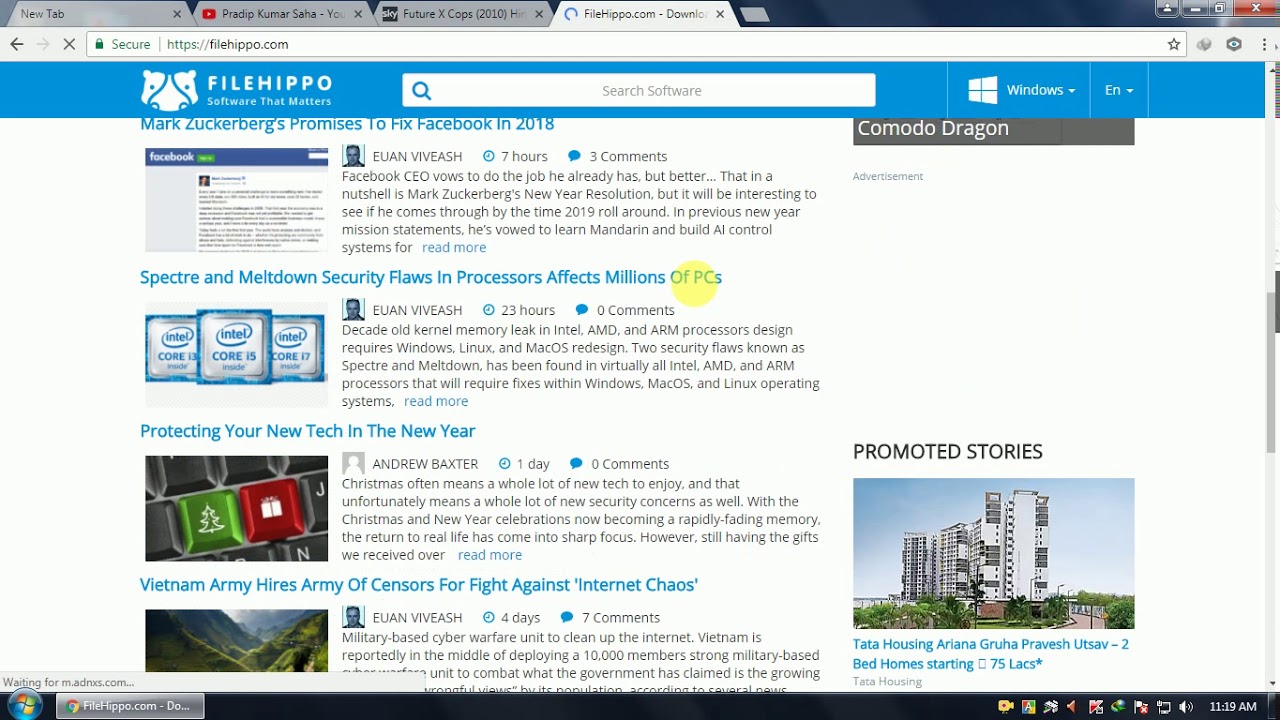Open Spectre and Meltdown Security Flaws article

431,277
